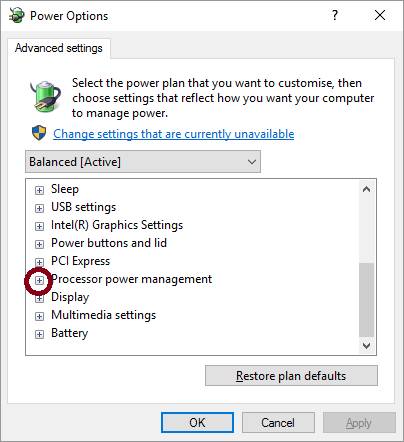Expand Power buttons and lid node

[x=39, y=244]
